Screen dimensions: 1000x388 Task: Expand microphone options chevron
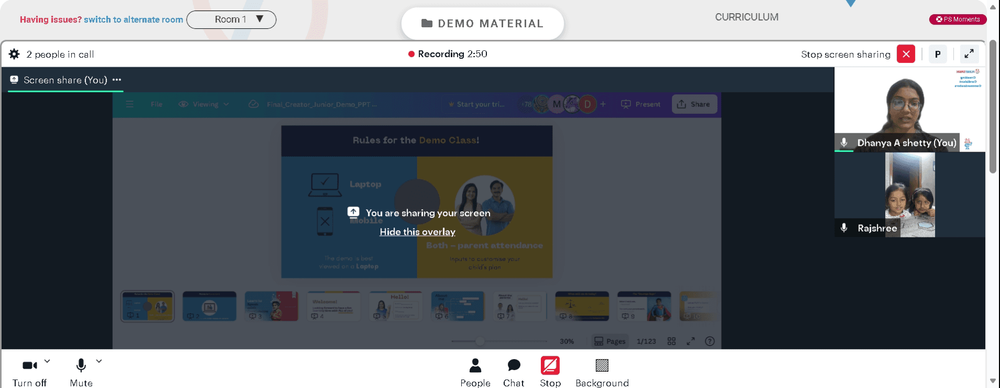pos(99,361)
